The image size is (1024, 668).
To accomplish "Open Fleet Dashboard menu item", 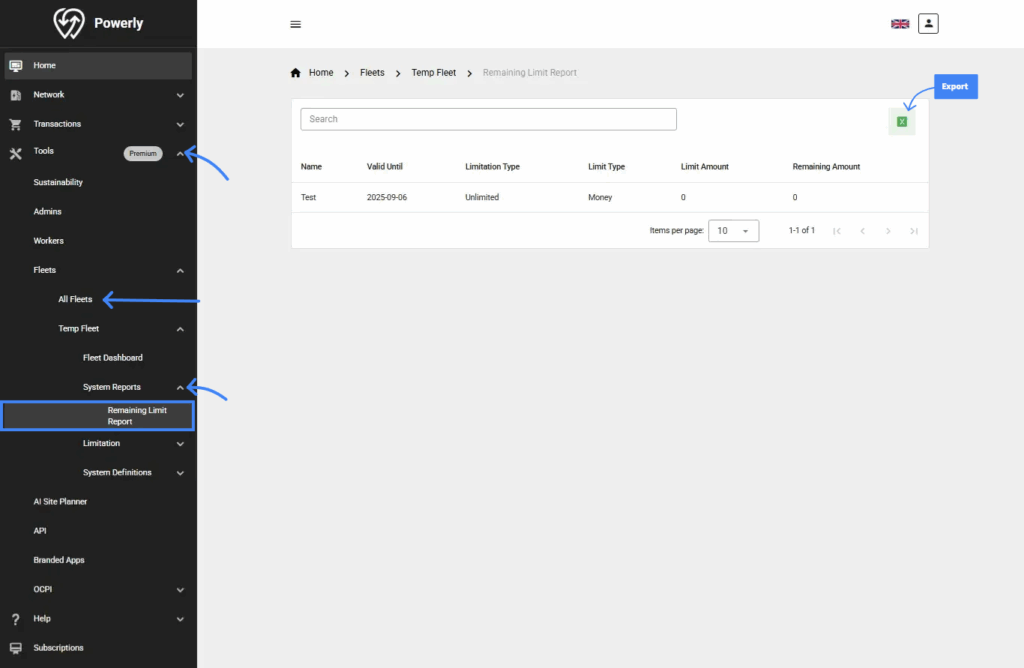I will pyautogui.click(x=112, y=358).
